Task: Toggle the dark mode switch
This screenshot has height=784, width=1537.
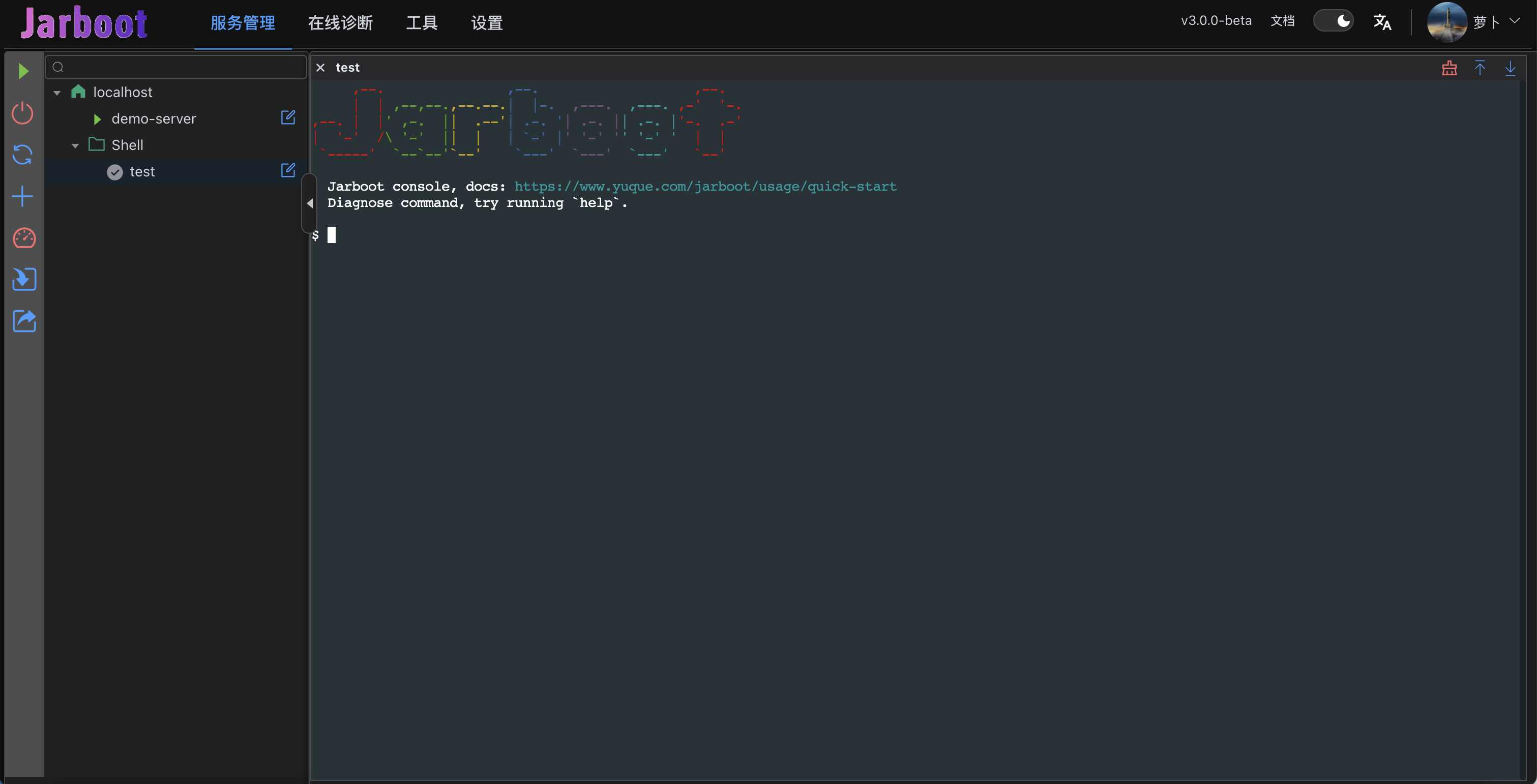Action: (x=1333, y=21)
